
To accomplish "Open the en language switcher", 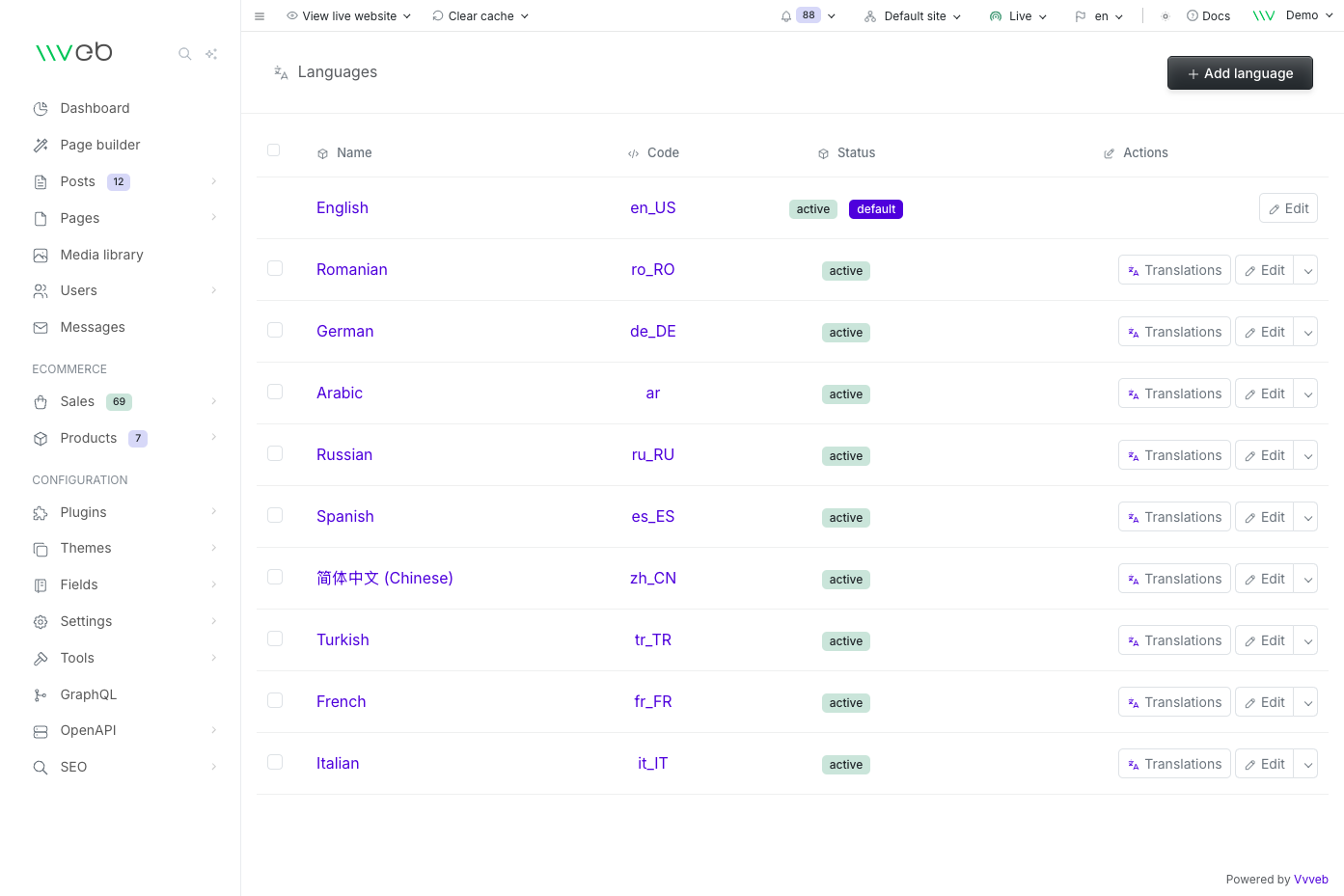I will tap(1099, 16).
